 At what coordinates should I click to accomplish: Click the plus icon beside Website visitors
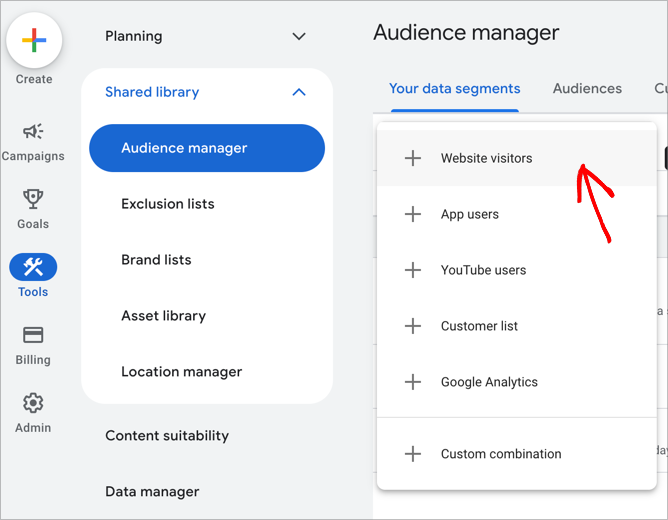413,158
